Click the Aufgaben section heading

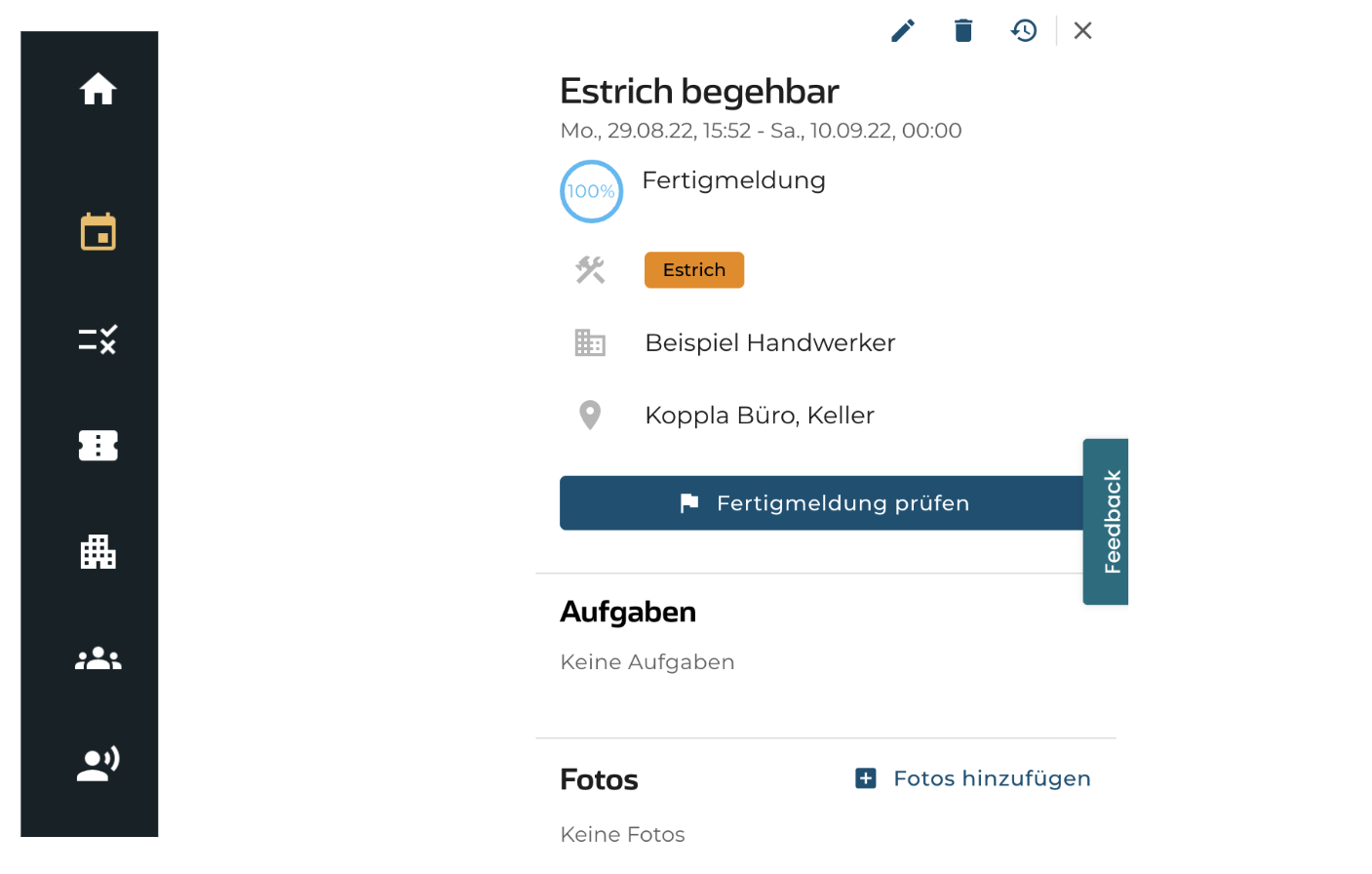pos(628,612)
